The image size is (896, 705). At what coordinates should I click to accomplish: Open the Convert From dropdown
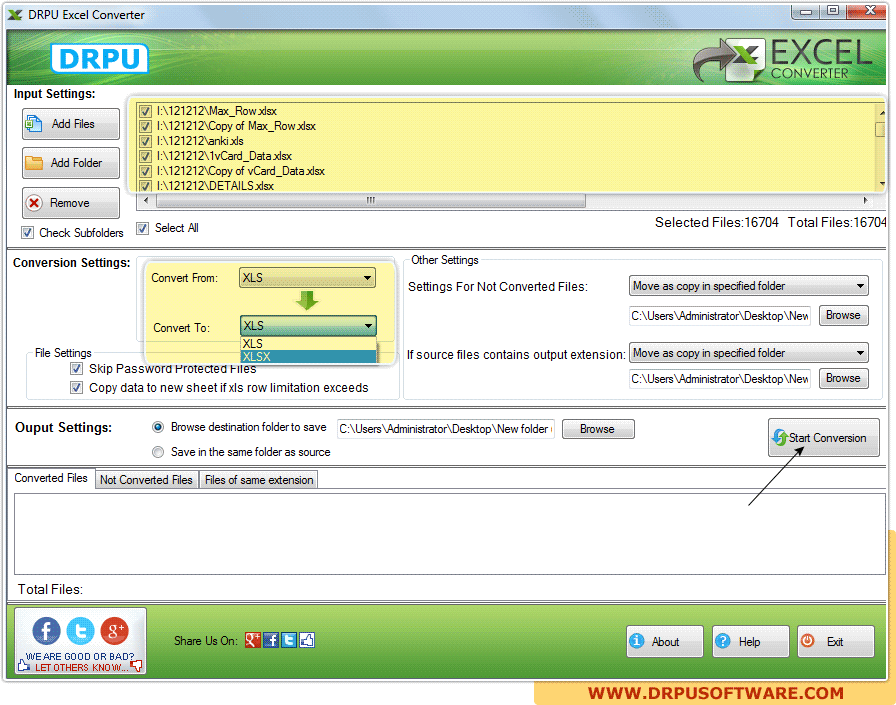[307, 278]
